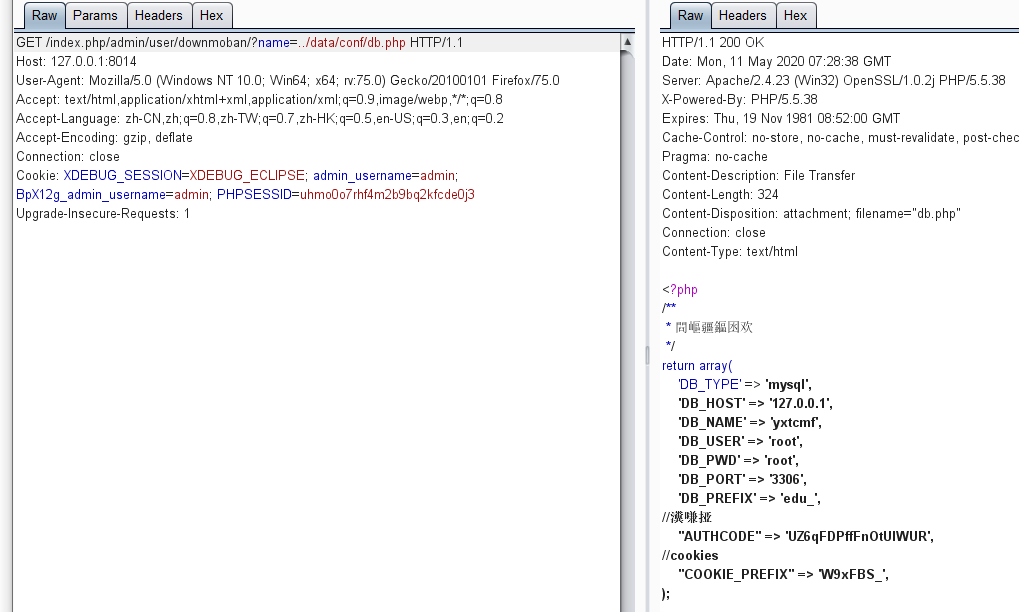
Task: Click the X-Powered-By: PHP/5.5.38 line
Action: 740,99
